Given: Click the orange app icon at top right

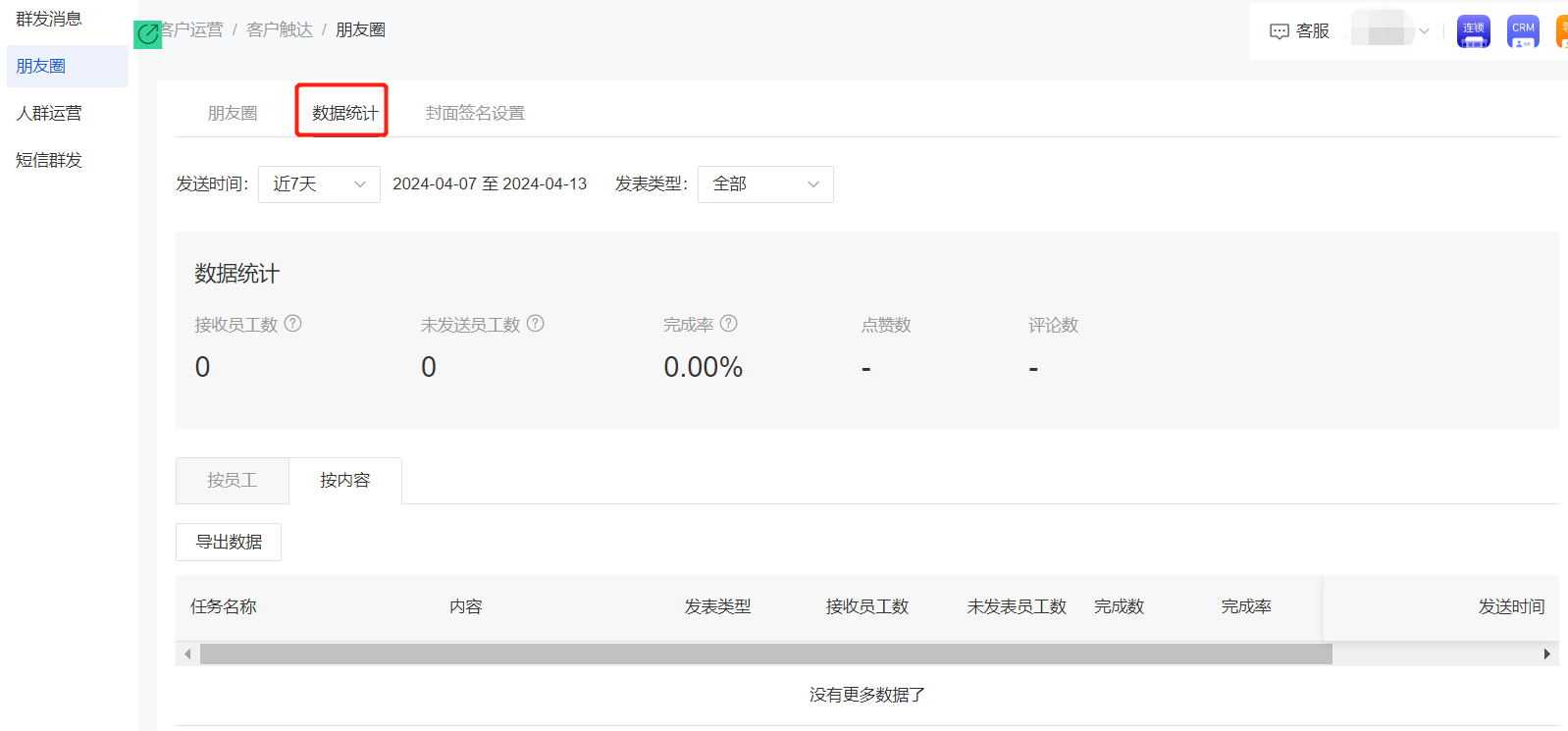Looking at the screenshot, I should (x=1562, y=31).
